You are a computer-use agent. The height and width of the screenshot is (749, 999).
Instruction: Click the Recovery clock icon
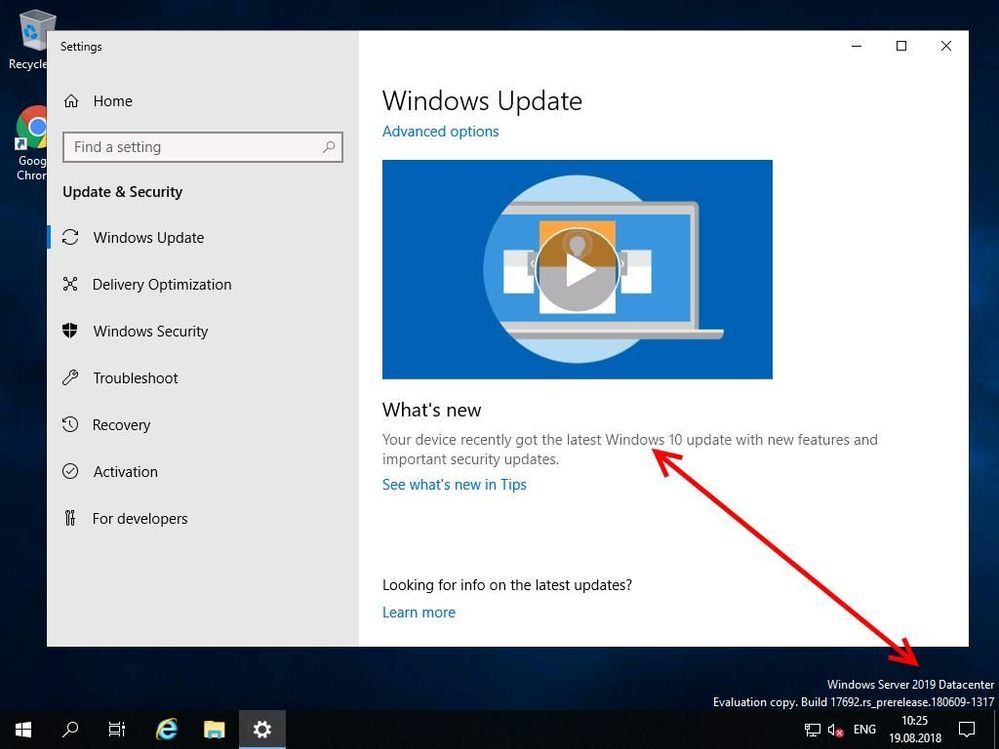click(x=70, y=424)
